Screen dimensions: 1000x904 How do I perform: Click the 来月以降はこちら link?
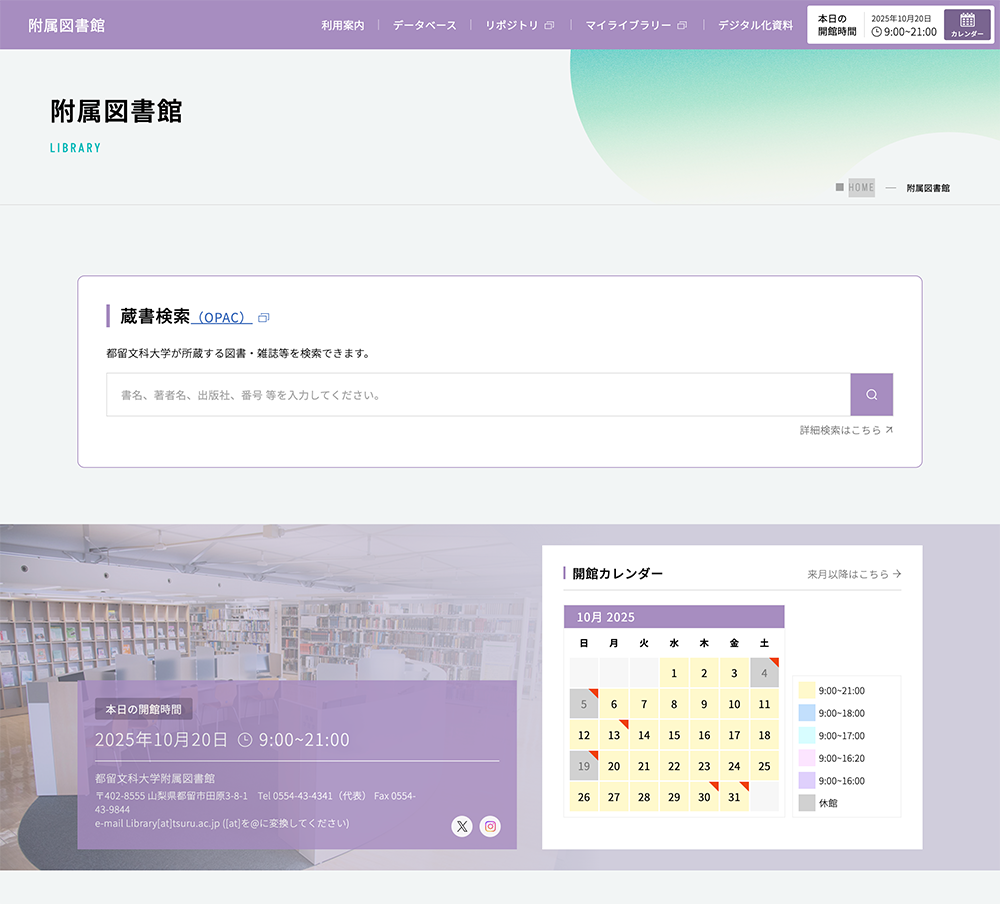[854, 574]
